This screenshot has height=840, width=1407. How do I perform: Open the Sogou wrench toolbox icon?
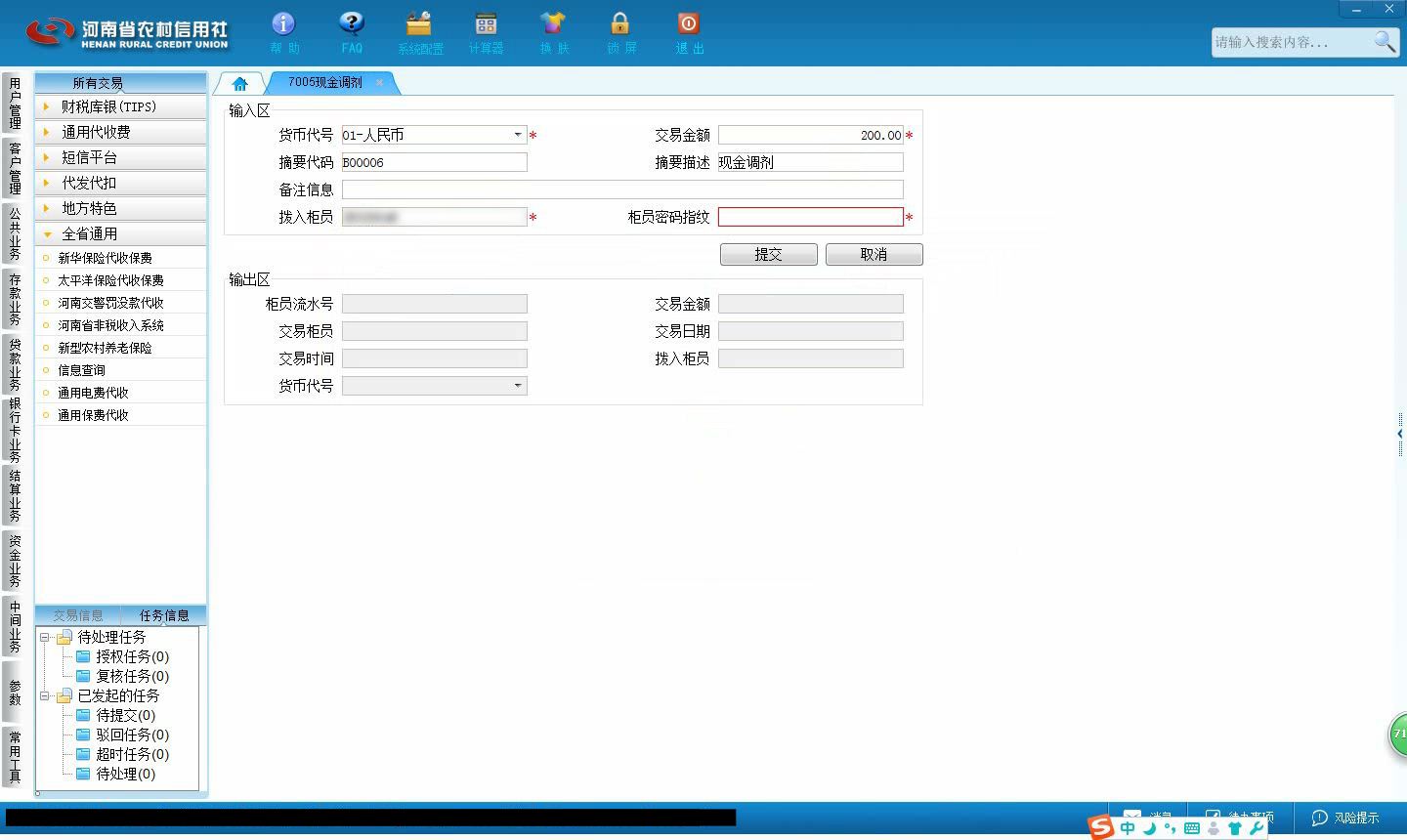(x=1257, y=828)
